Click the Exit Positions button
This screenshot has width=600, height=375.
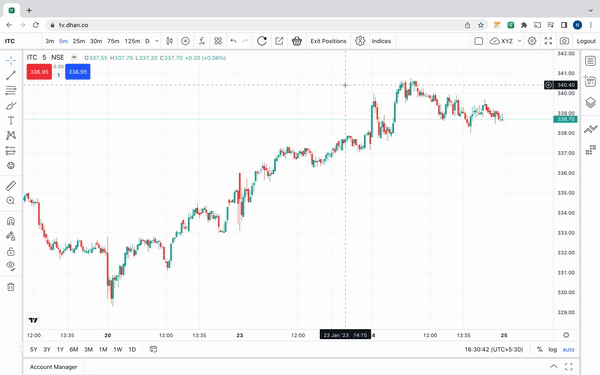point(328,41)
